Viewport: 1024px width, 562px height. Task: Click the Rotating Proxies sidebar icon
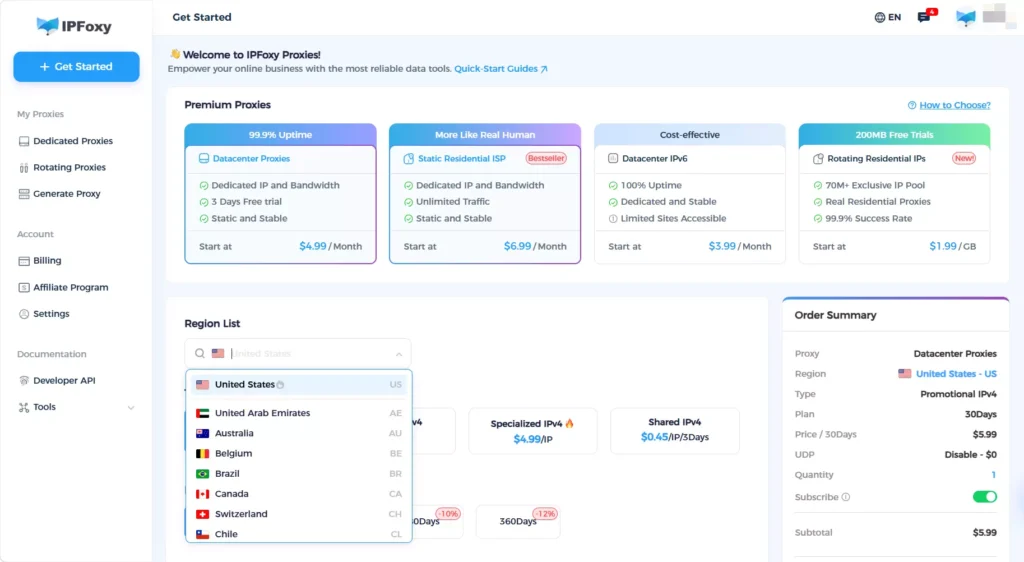tap(24, 168)
